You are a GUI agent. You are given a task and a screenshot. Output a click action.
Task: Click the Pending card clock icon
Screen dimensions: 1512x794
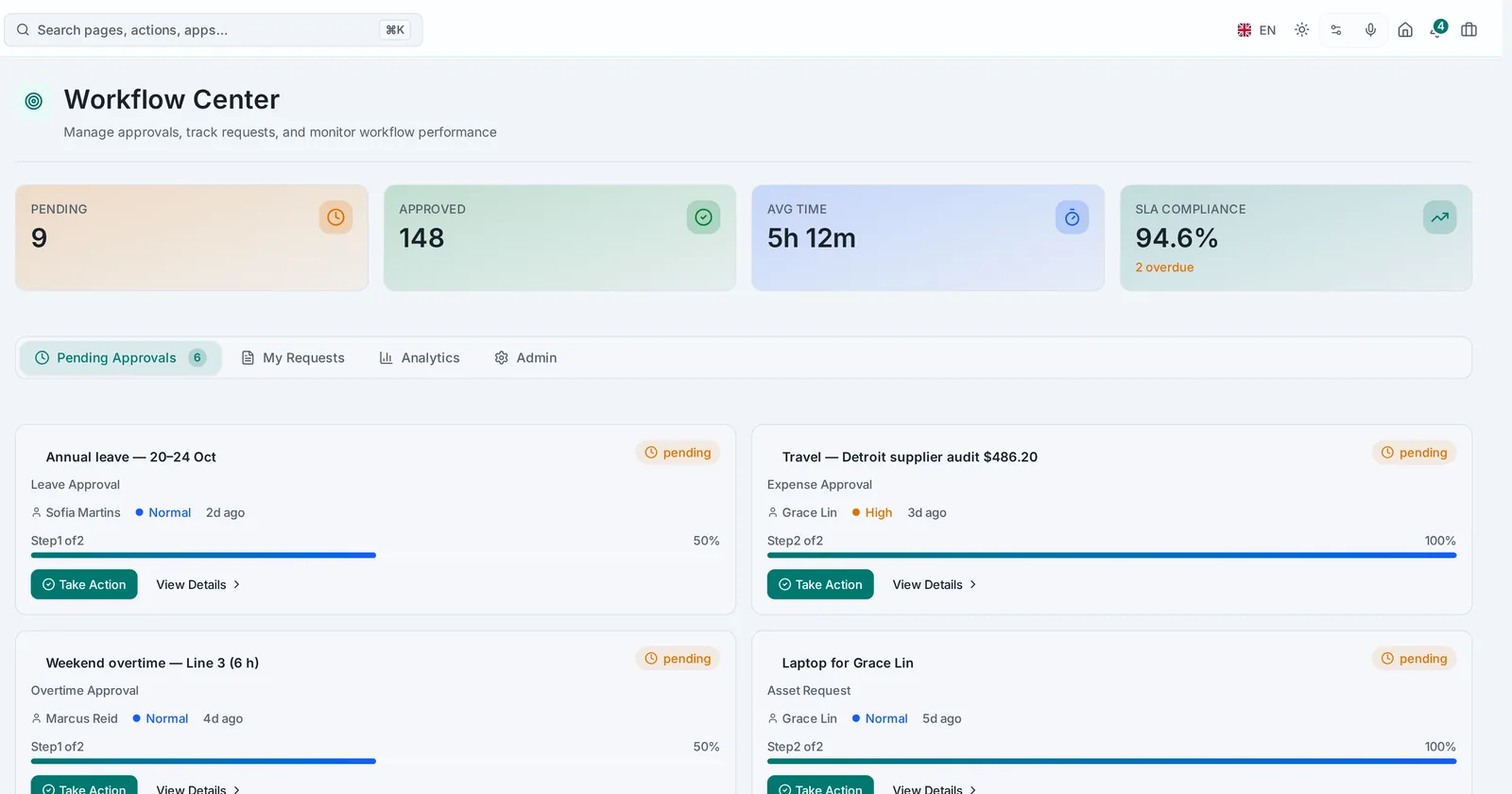coord(335,217)
